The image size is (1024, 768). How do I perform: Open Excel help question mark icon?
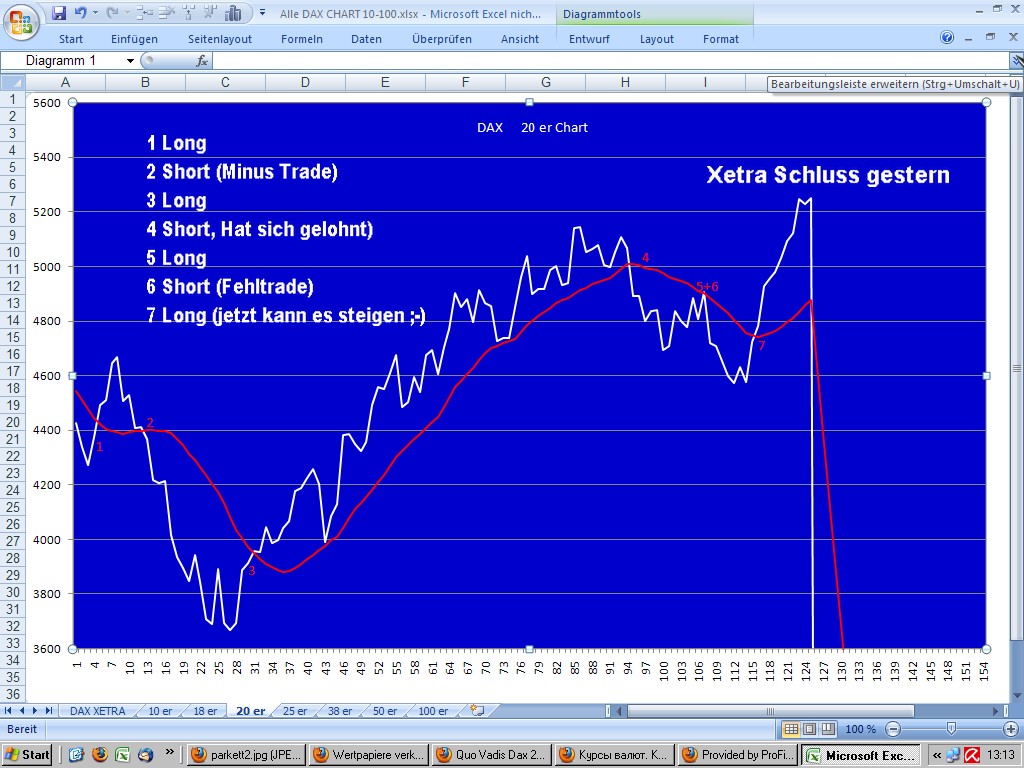(947, 37)
